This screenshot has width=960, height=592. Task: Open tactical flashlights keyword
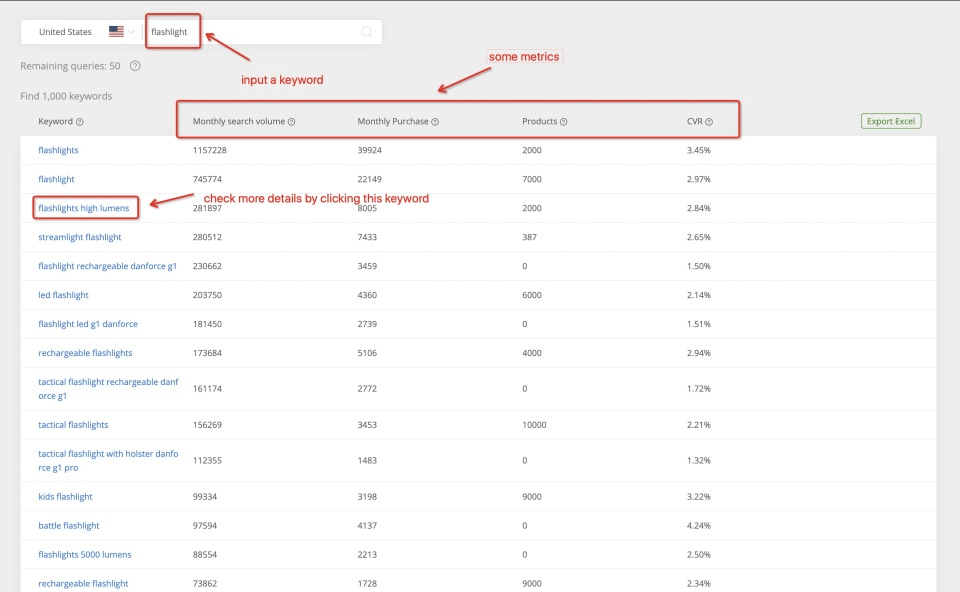coord(73,424)
